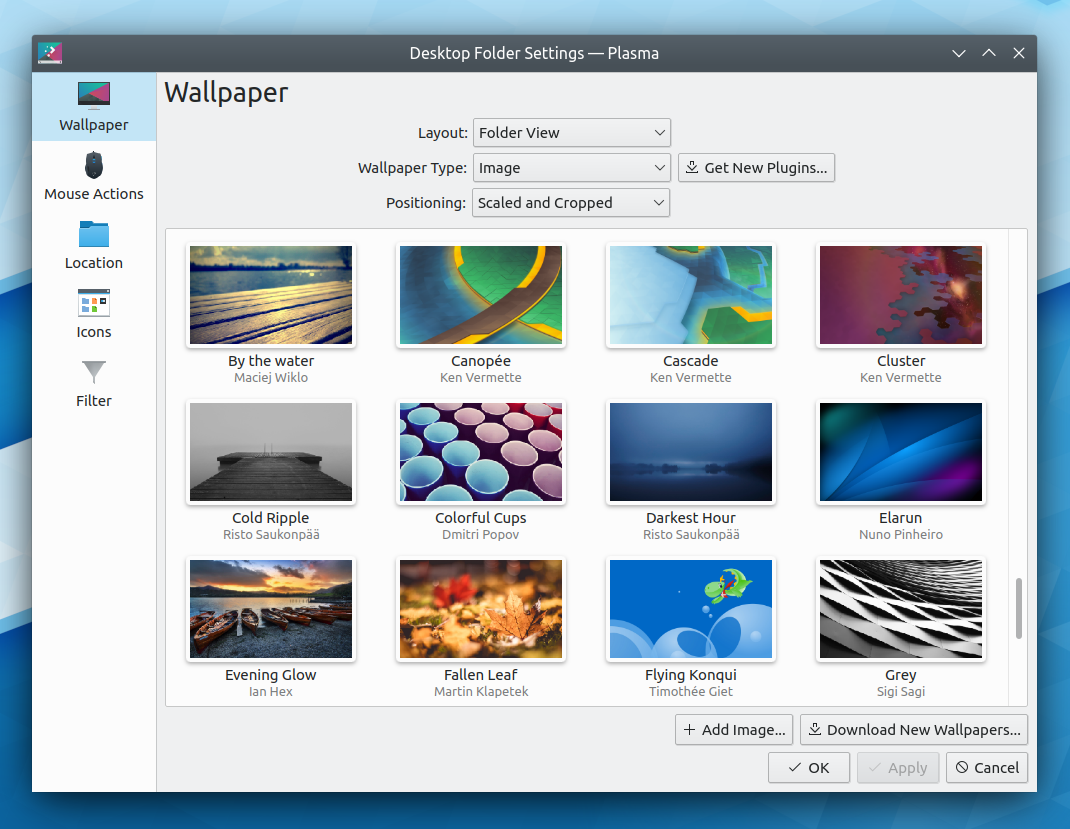Click the Plasma logo in the title bar
The width and height of the screenshot is (1070, 829).
(x=49, y=53)
